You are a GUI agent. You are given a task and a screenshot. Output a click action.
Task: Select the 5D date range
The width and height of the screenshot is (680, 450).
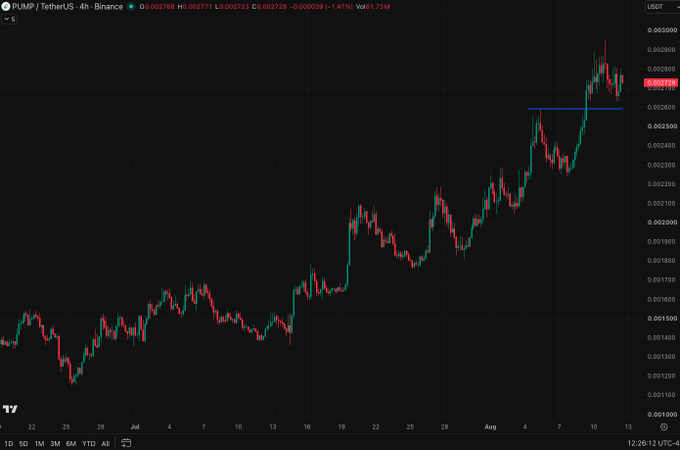(x=23, y=443)
